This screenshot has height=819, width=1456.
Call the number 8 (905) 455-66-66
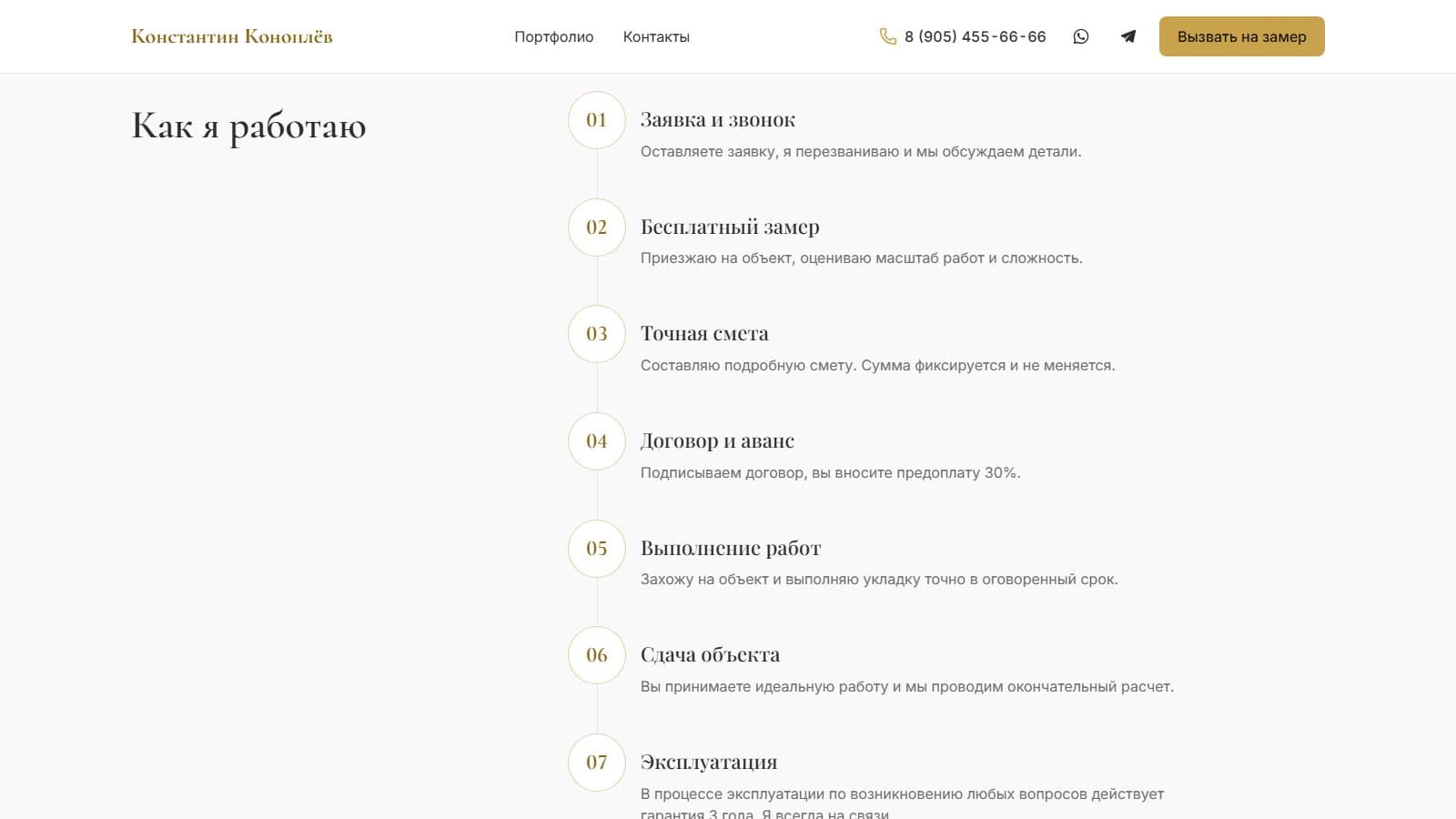pyautogui.click(x=975, y=36)
